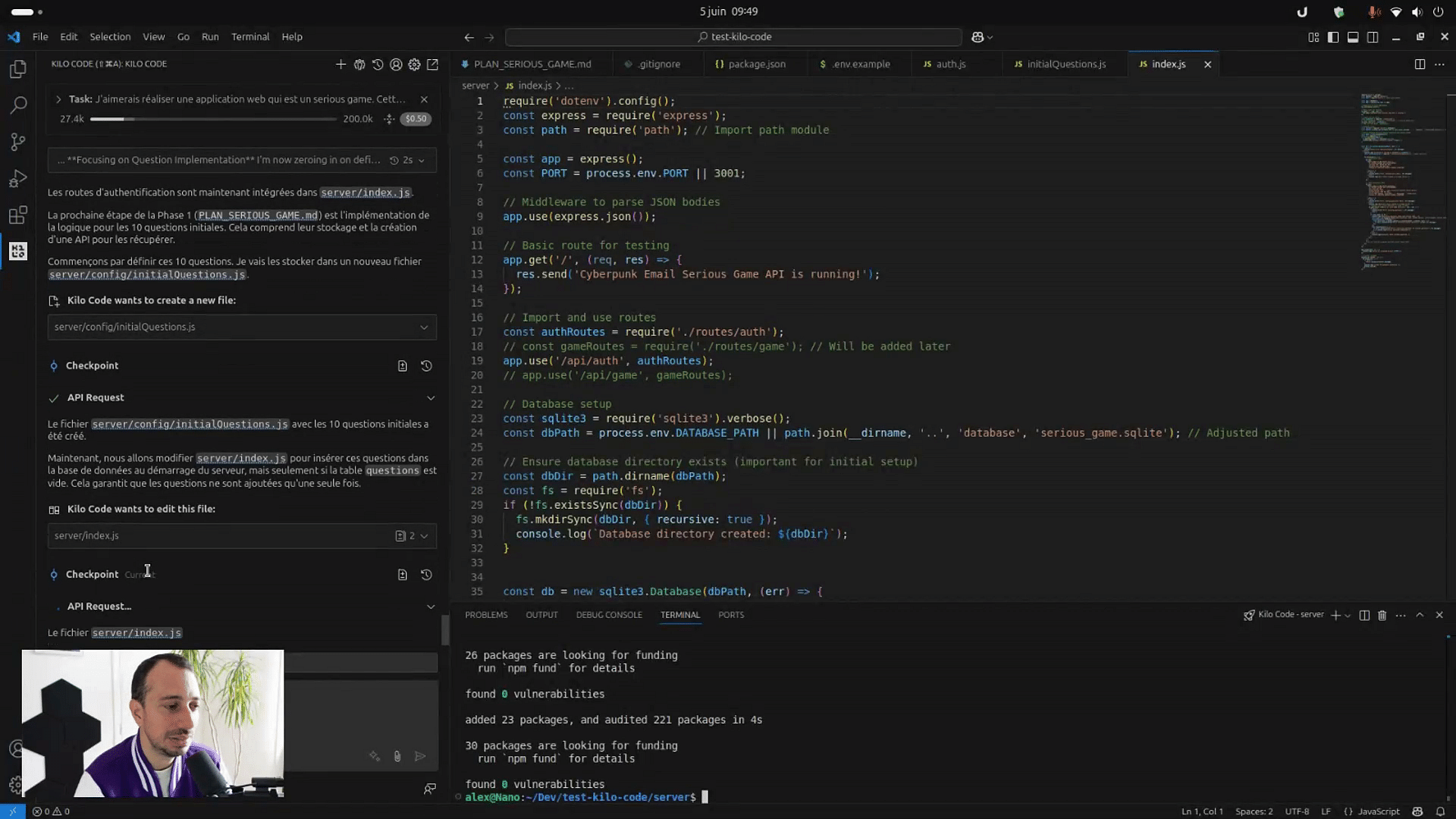The height and width of the screenshot is (819, 1456).
Task: Split the editor to the right
Action: 1420,64
